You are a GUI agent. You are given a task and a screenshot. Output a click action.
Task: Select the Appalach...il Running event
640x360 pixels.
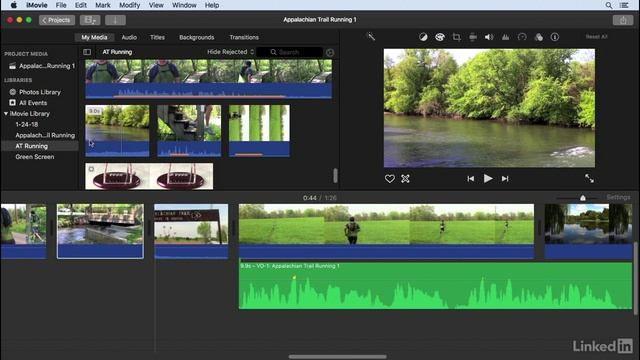[45, 135]
